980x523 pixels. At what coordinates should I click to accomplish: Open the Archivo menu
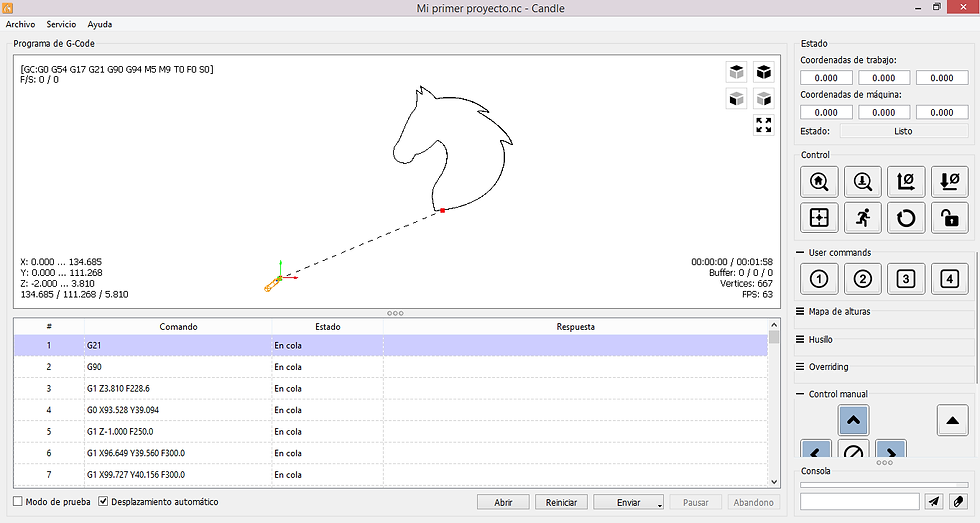(x=21, y=24)
